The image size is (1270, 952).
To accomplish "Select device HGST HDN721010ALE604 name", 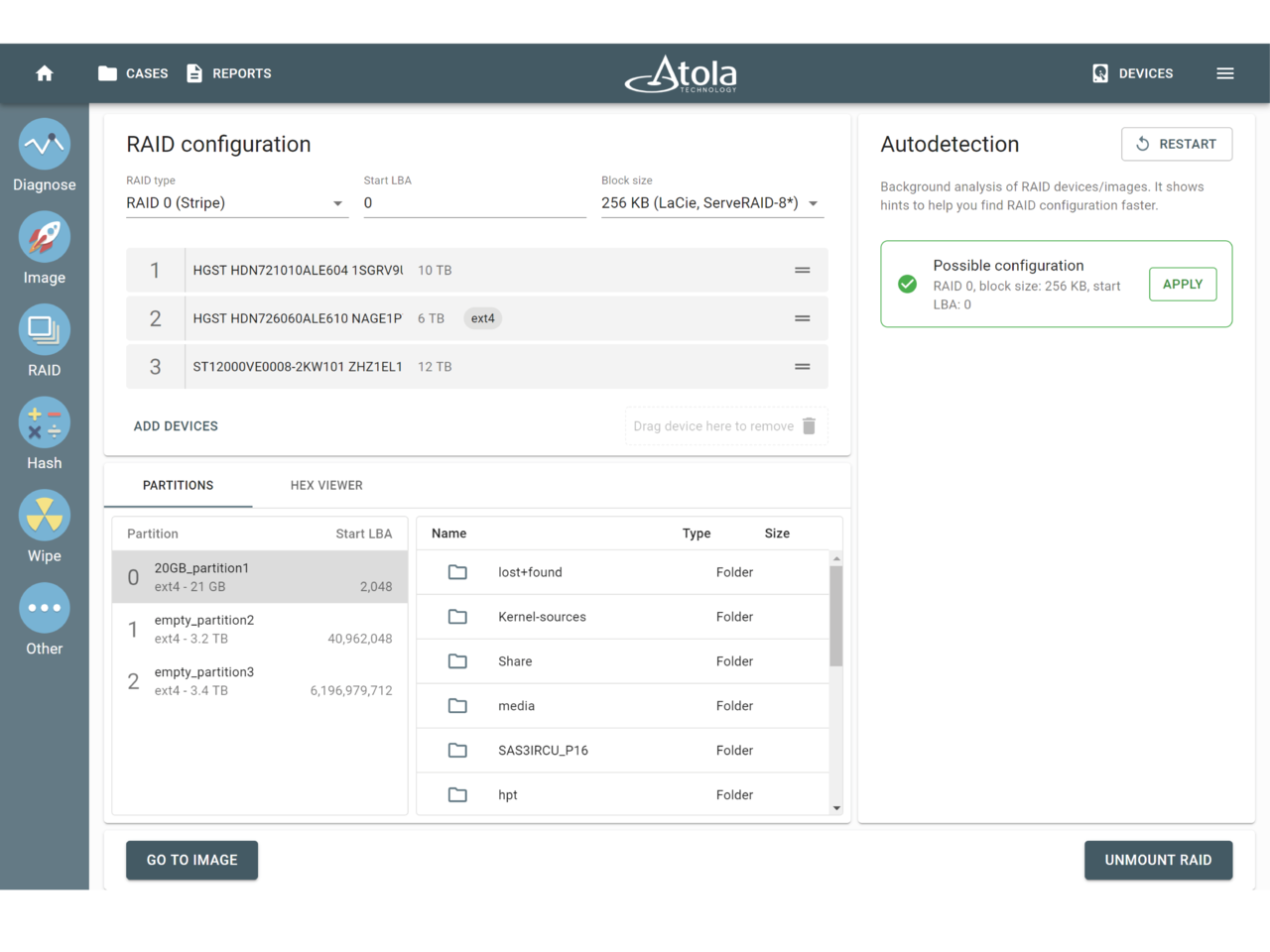I will pos(298,270).
